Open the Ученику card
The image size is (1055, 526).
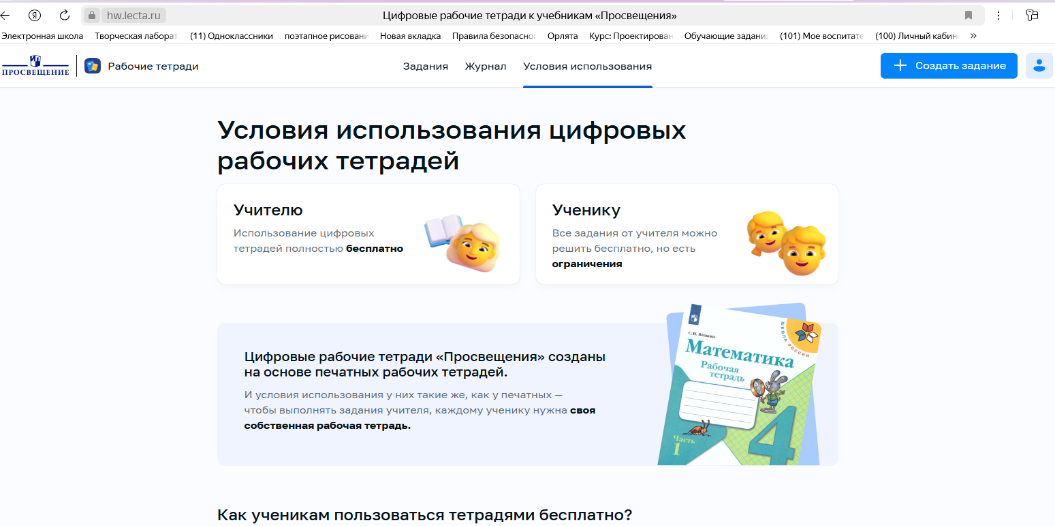[686, 234]
